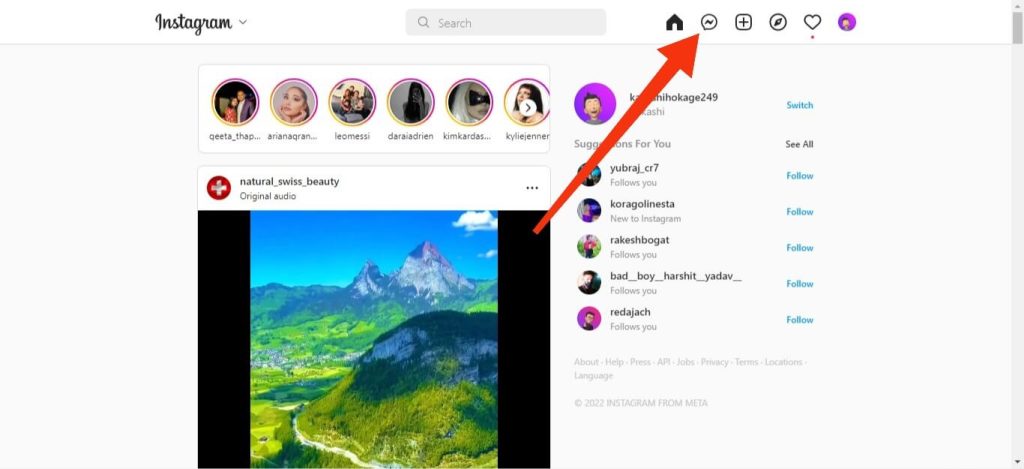Follow redajach
Viewport: 1024px width, 469px height.
click(x=799, y=319)
